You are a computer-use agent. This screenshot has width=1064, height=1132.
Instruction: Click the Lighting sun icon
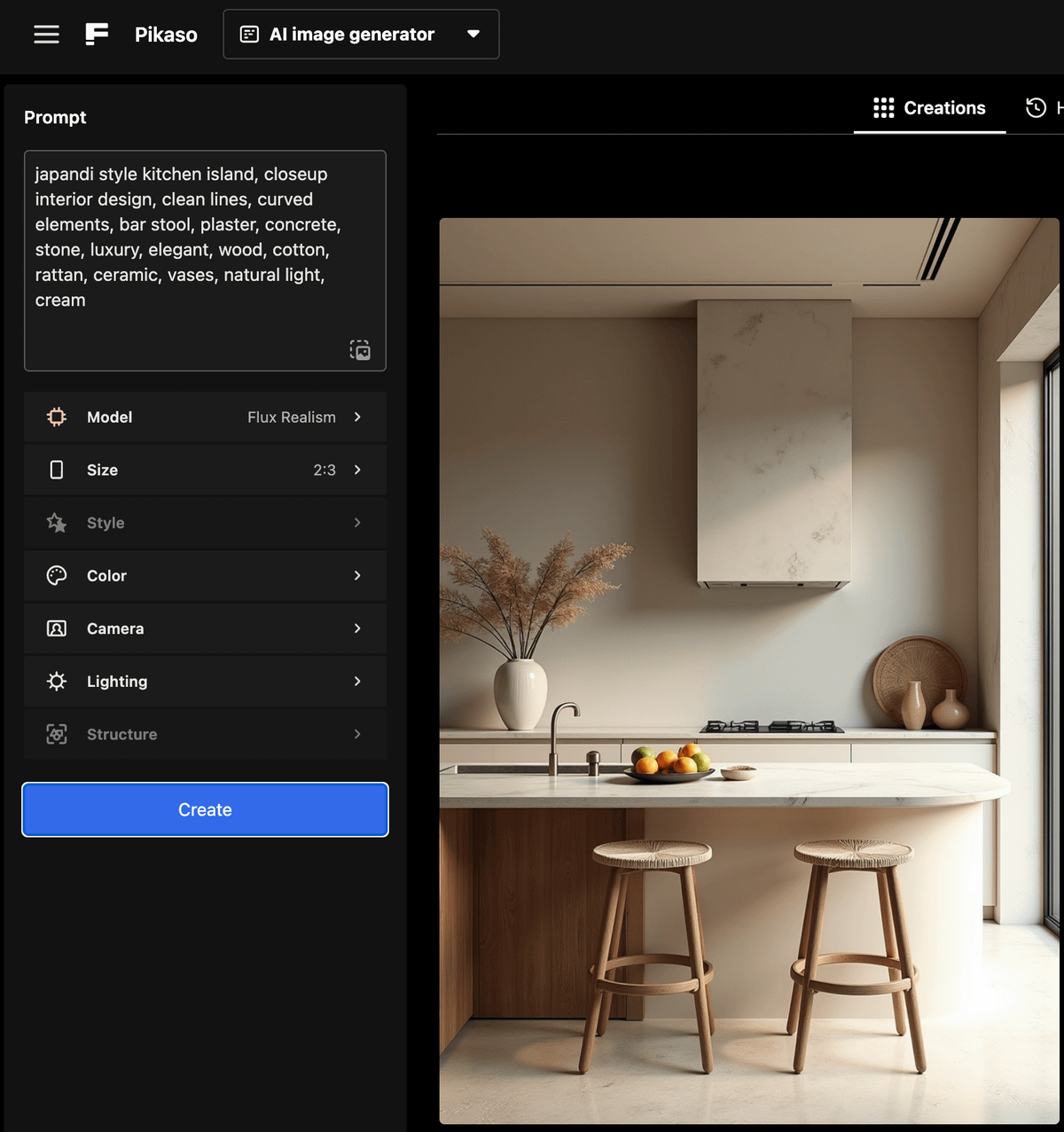pos(57,681)
